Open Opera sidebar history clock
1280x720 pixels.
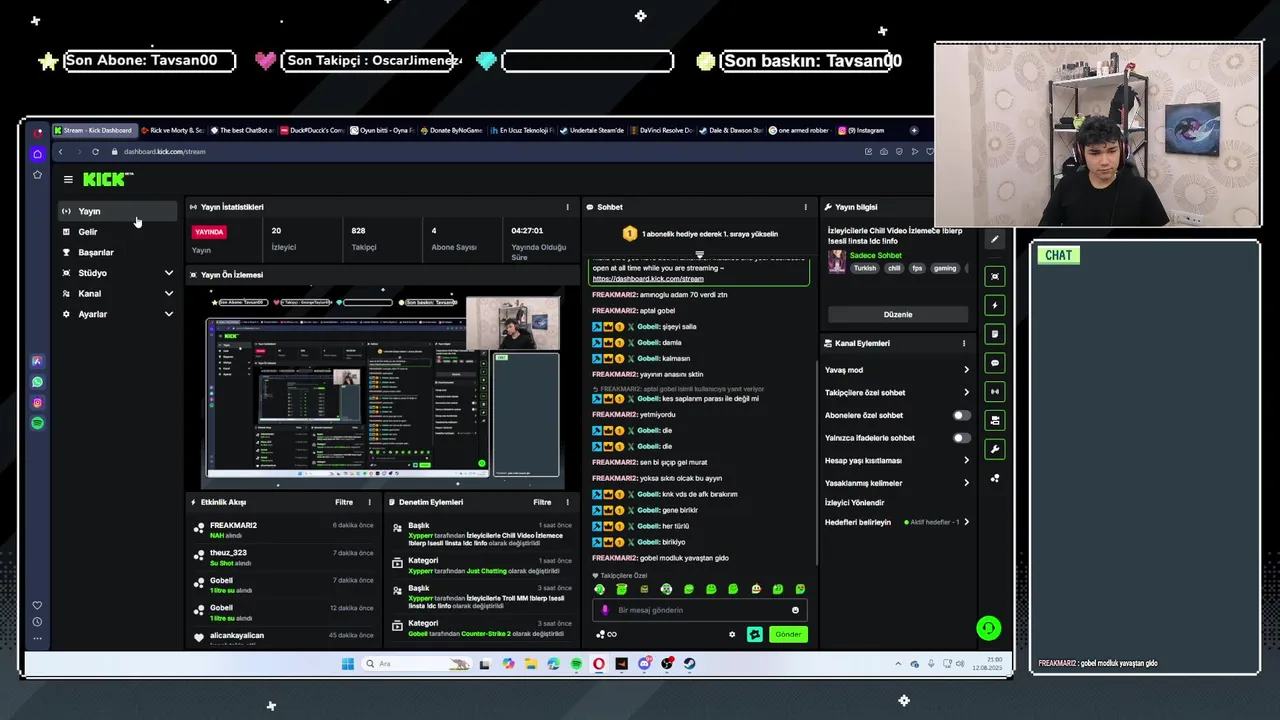coord(37,622)
